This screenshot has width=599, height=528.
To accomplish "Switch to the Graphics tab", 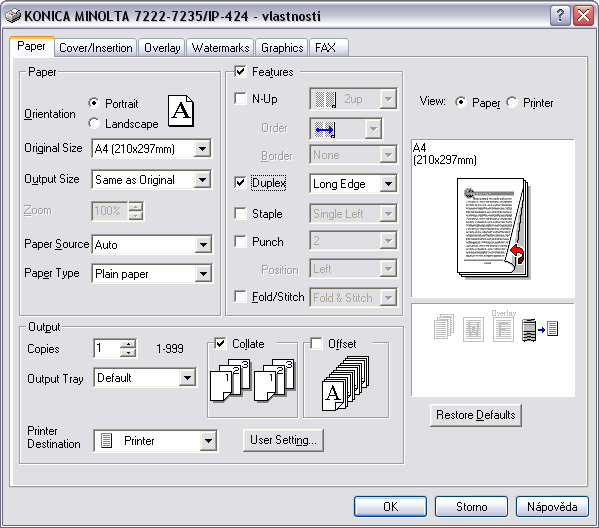I will coord(282,48).
